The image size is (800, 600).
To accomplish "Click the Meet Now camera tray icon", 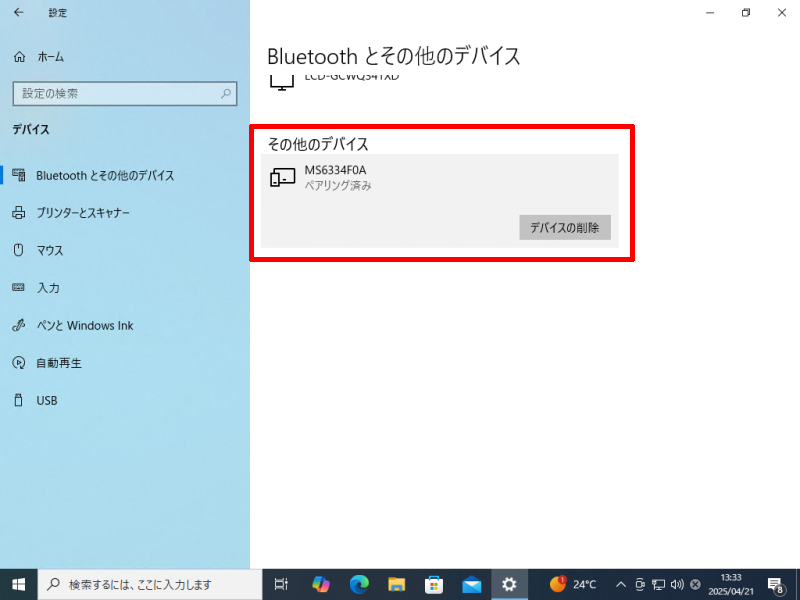I will coord(640,585).
